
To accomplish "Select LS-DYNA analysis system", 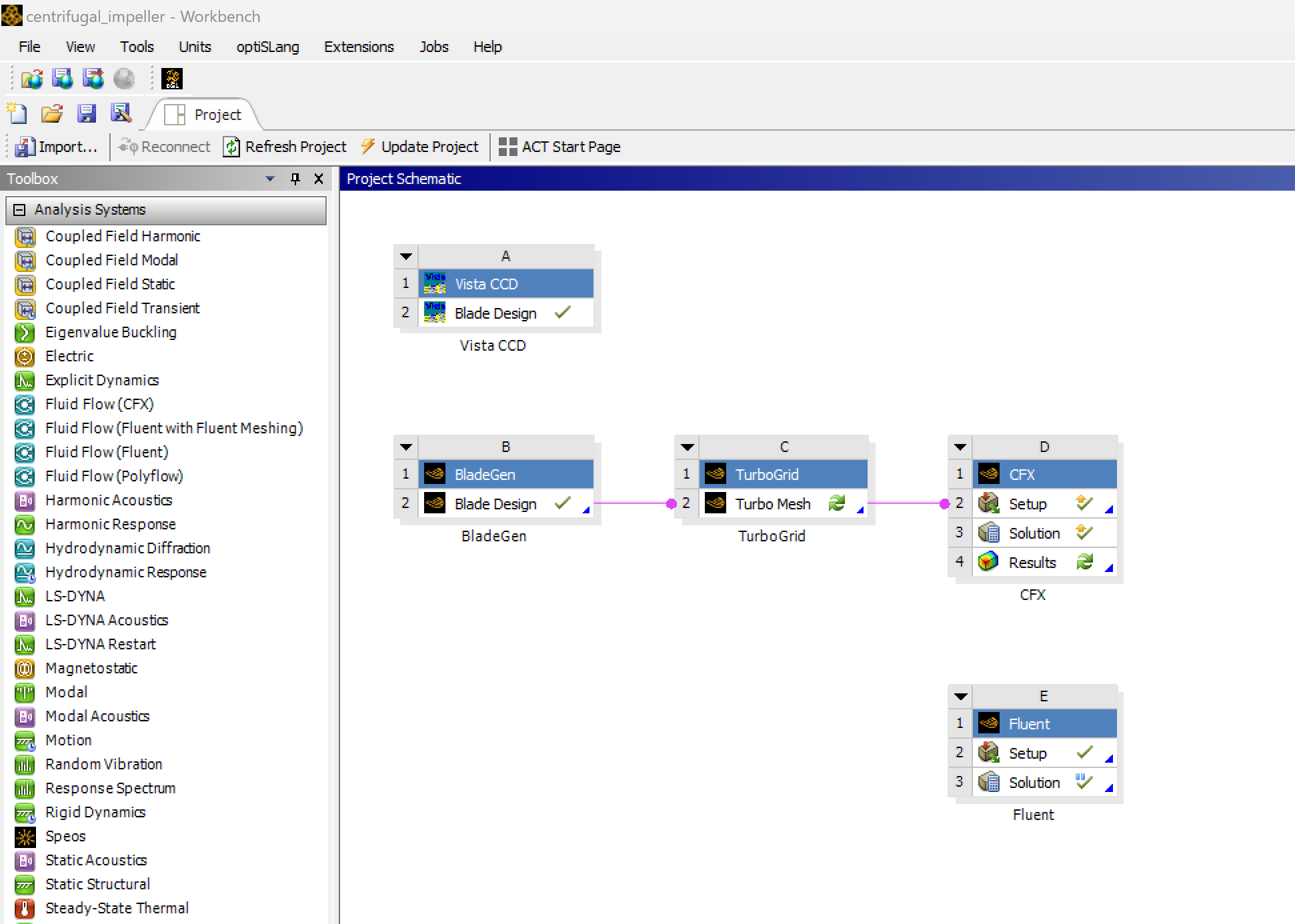I will pos(75,596).
